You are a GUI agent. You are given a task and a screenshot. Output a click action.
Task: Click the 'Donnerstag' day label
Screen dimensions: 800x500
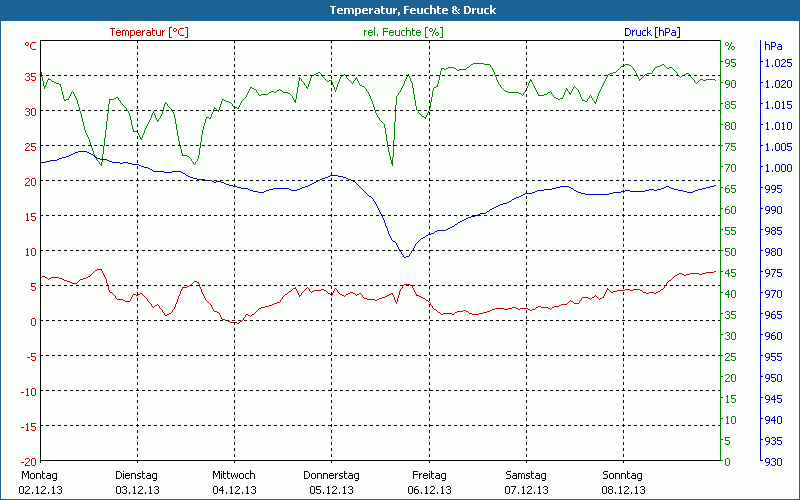(x=331, y=475)
